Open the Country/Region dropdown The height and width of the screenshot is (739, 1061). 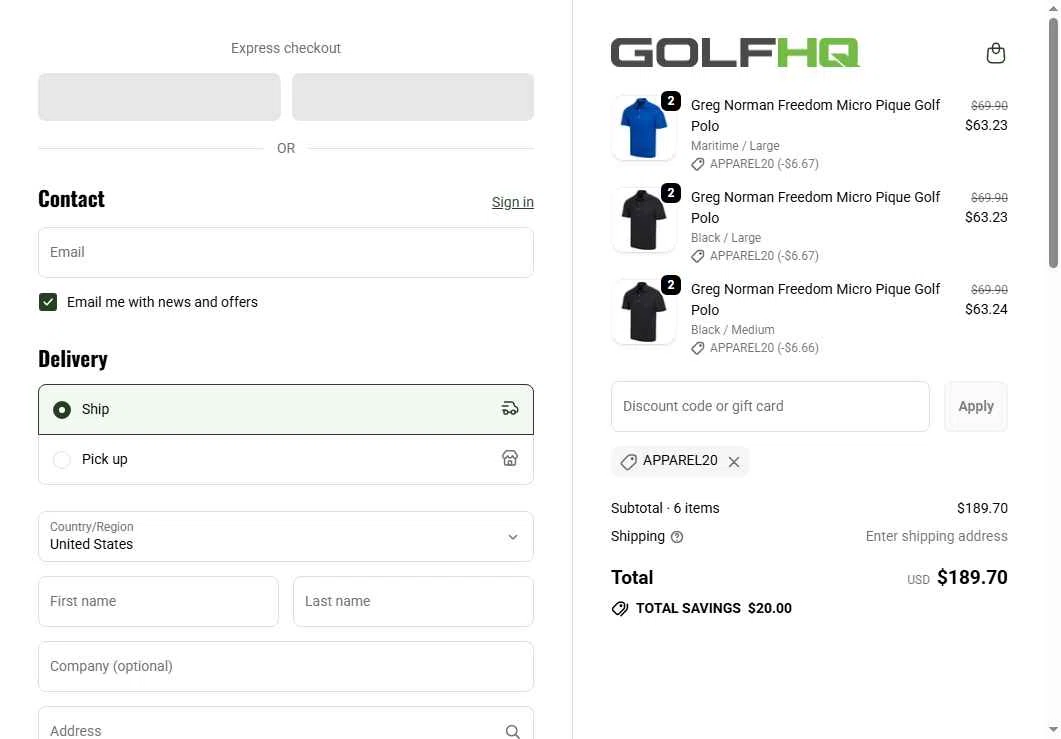[x=286, y=536]
